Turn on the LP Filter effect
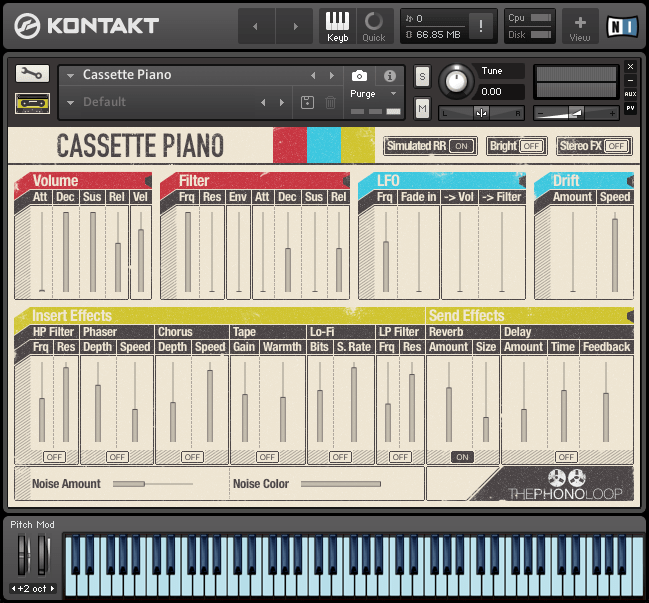The height and width of the screenshot is (603, 649). (400, 457)
